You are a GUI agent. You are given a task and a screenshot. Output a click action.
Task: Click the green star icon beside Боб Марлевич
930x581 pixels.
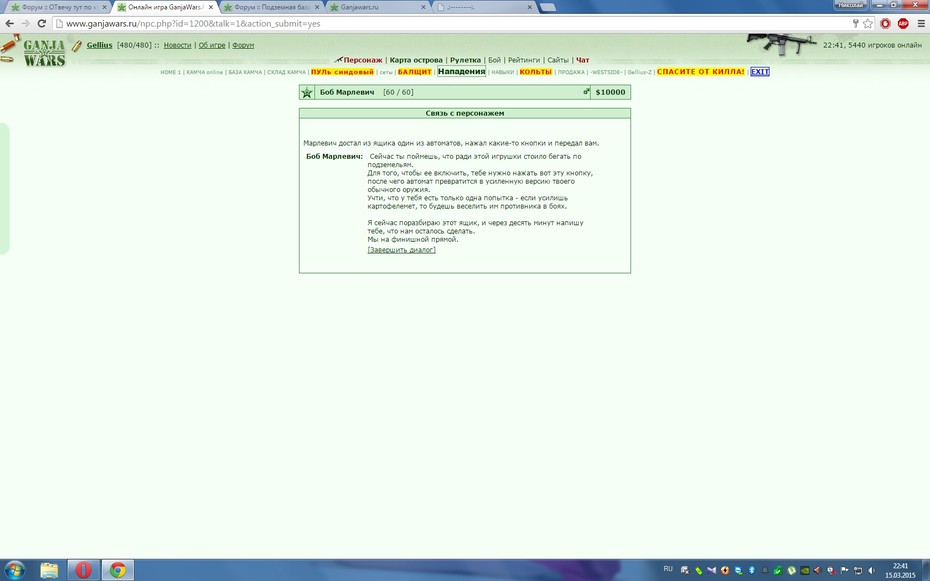307,92
